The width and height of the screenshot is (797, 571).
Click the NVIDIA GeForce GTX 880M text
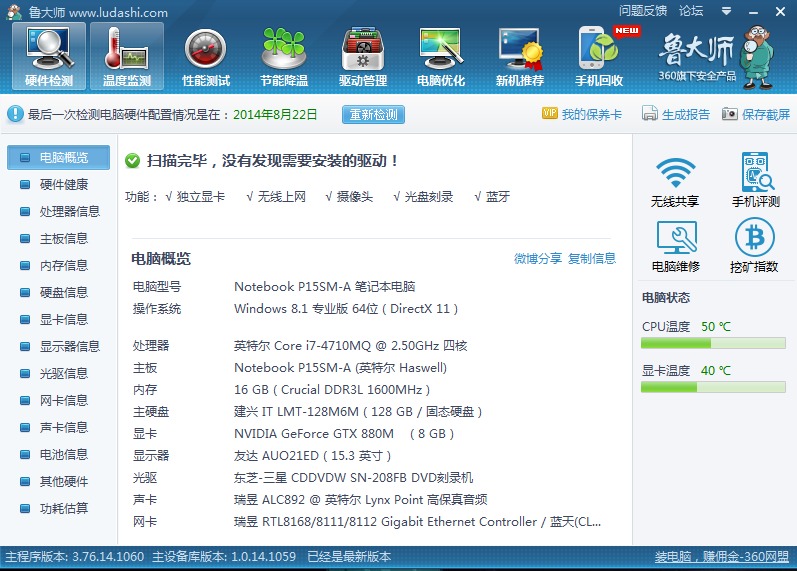click(314, 434)
